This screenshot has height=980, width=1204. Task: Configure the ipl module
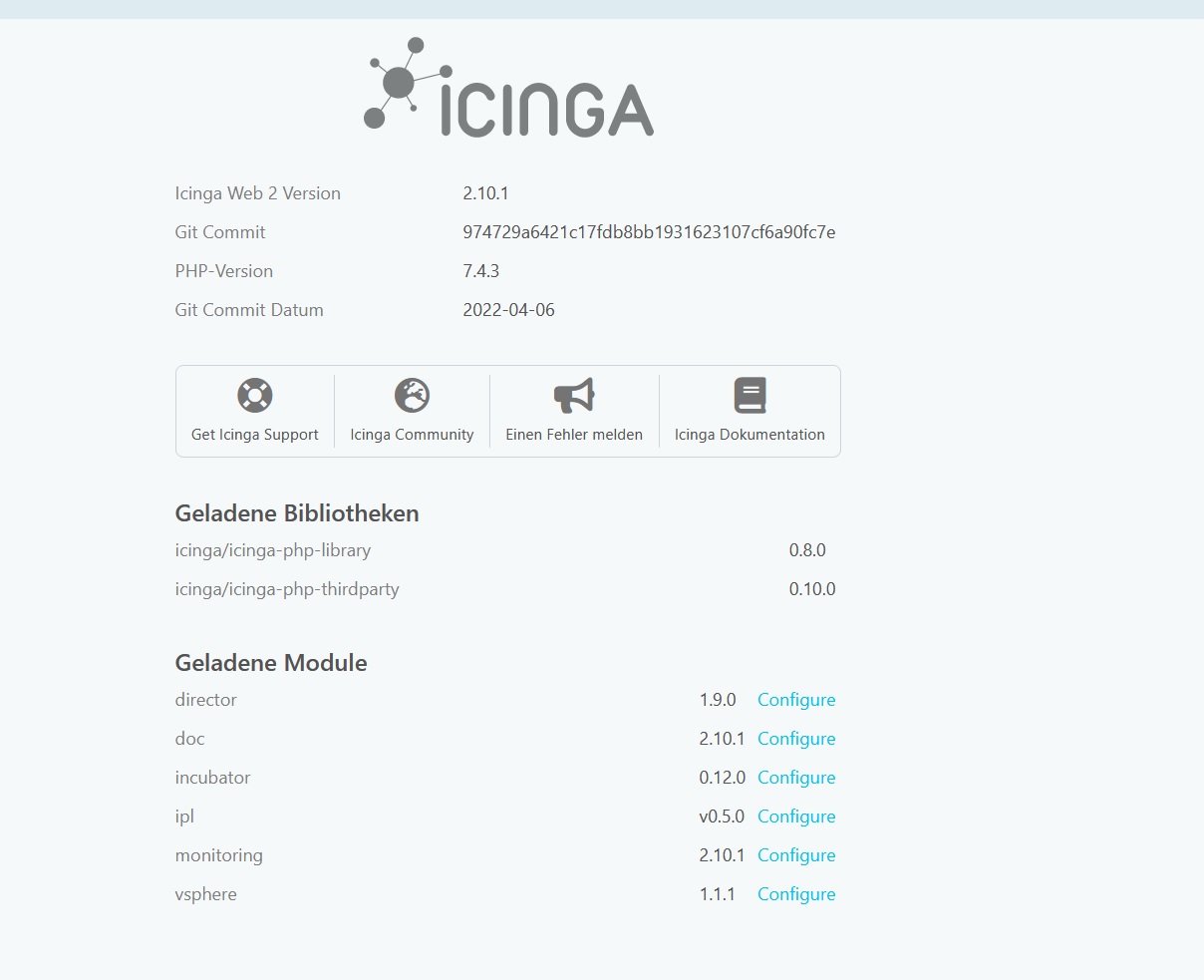pyautogui.click(x=796, y=817)
